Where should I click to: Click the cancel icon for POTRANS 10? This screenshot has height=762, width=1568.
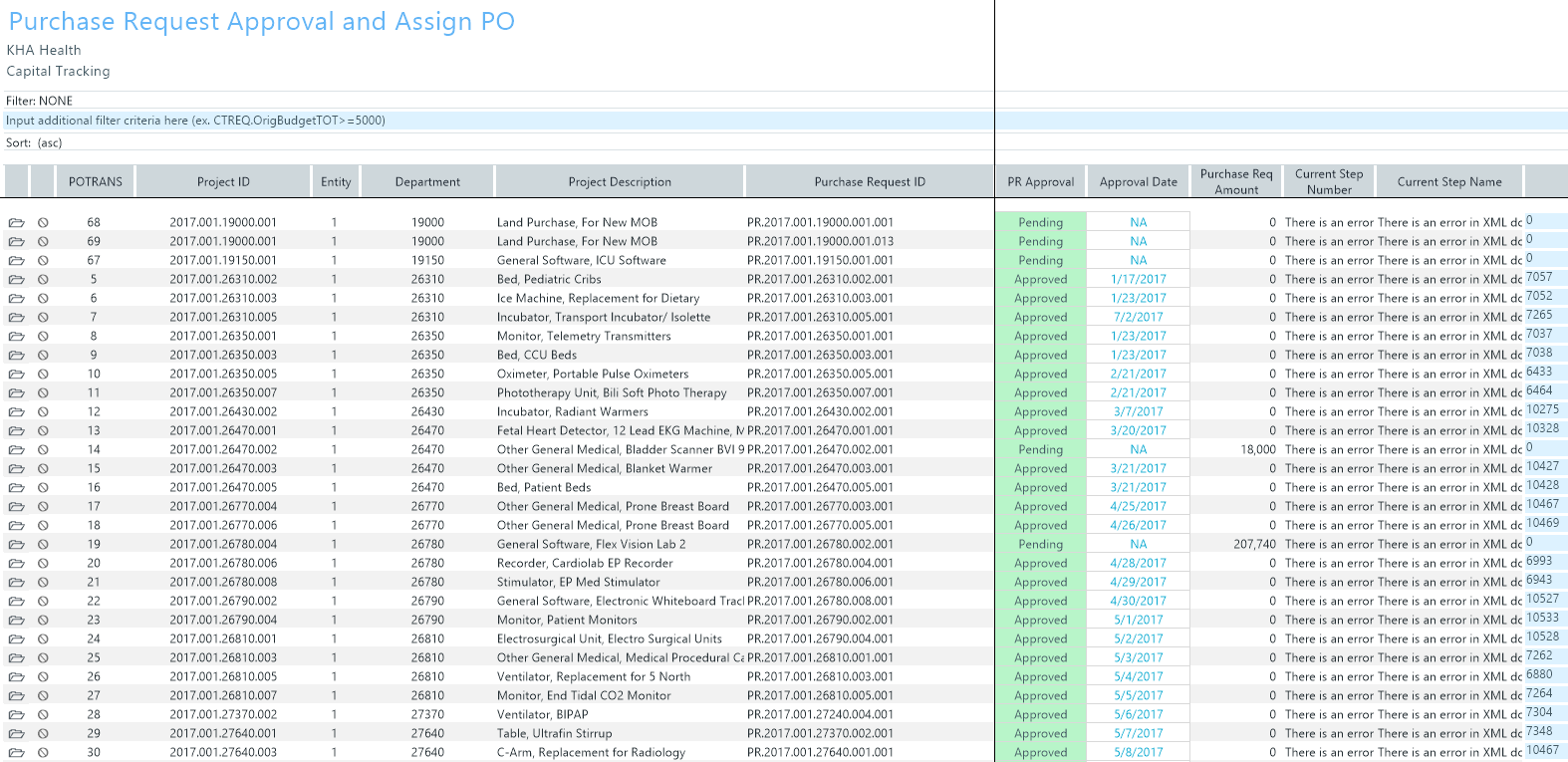(x=43, y=375)
